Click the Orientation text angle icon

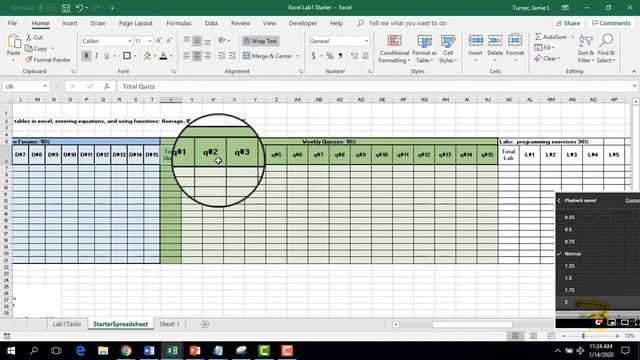[x=222, y=40]
